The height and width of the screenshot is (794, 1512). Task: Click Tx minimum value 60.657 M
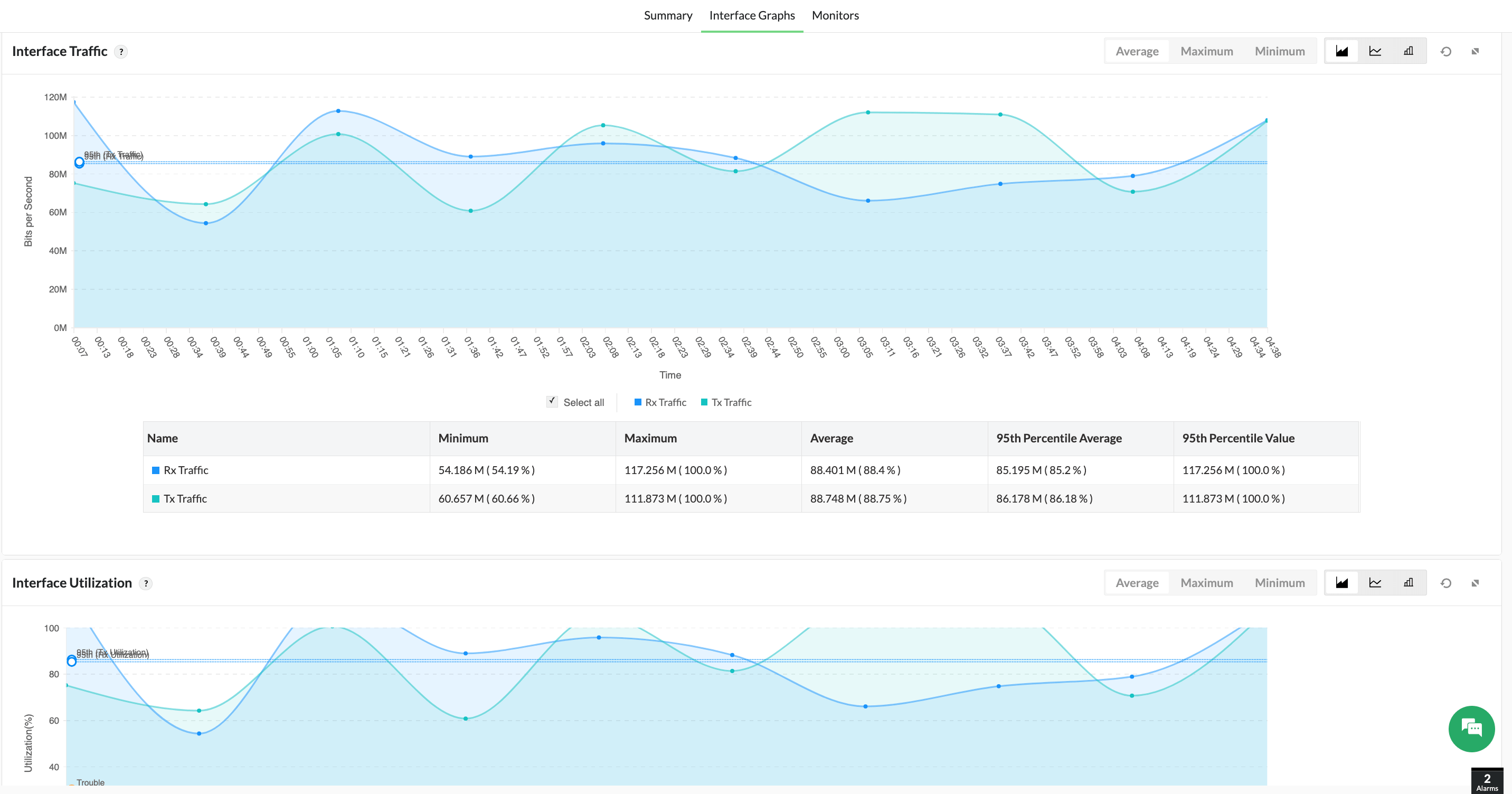[x=487, y=499]
